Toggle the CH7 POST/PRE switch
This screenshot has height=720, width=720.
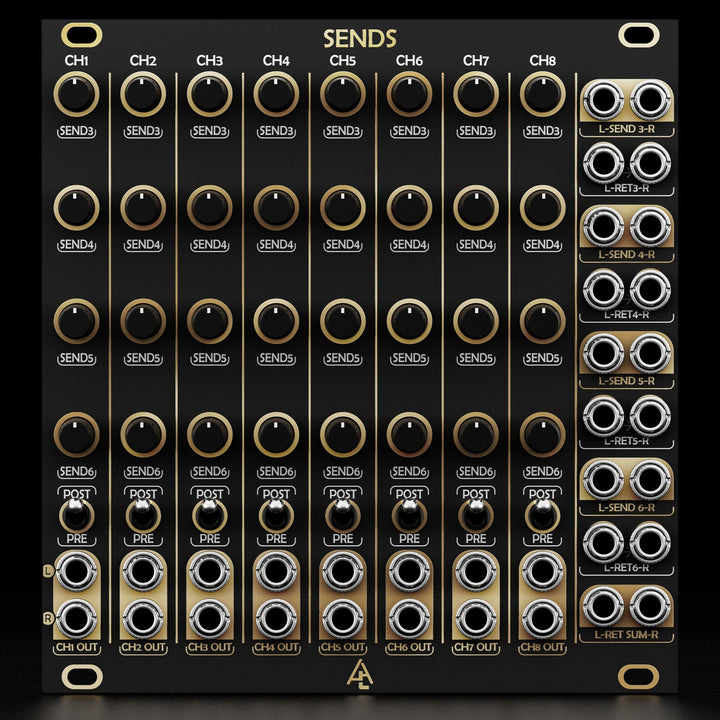tap(476, 515)
